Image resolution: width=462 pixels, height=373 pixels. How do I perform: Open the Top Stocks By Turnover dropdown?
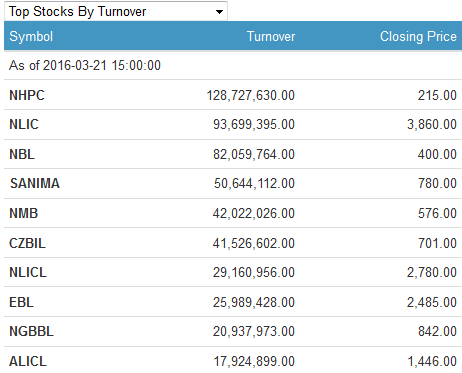(116, 11)
